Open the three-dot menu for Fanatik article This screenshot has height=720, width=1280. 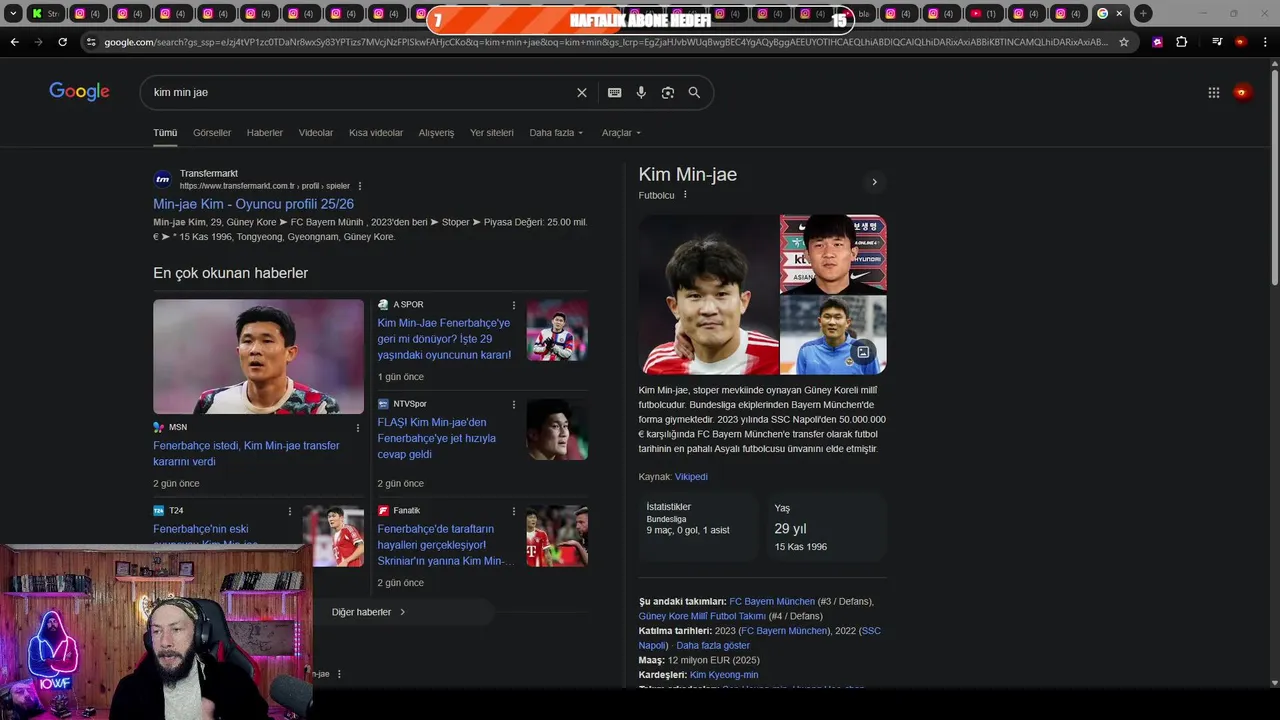(514, 511)
